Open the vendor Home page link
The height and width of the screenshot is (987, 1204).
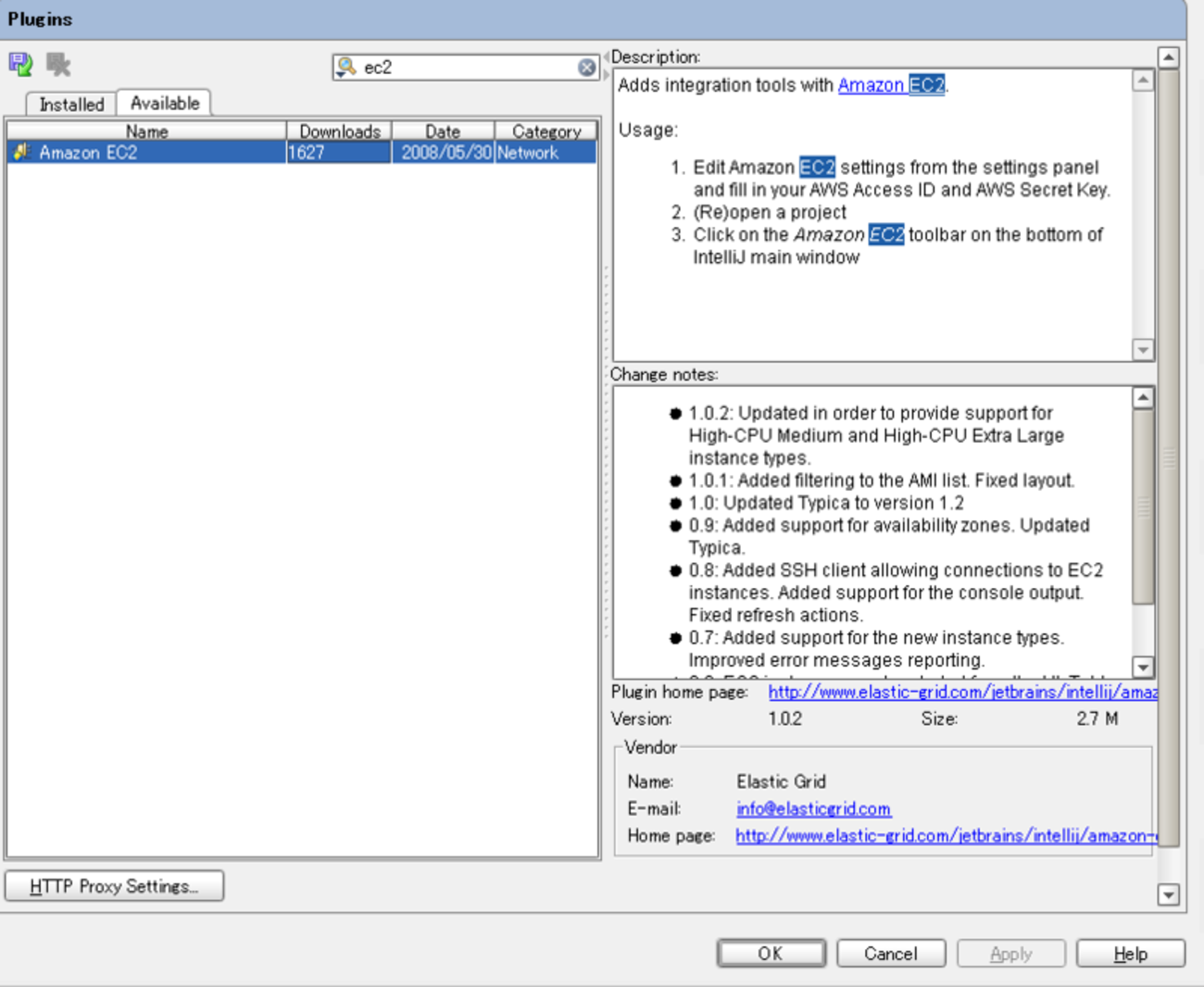tap(947, 835)
